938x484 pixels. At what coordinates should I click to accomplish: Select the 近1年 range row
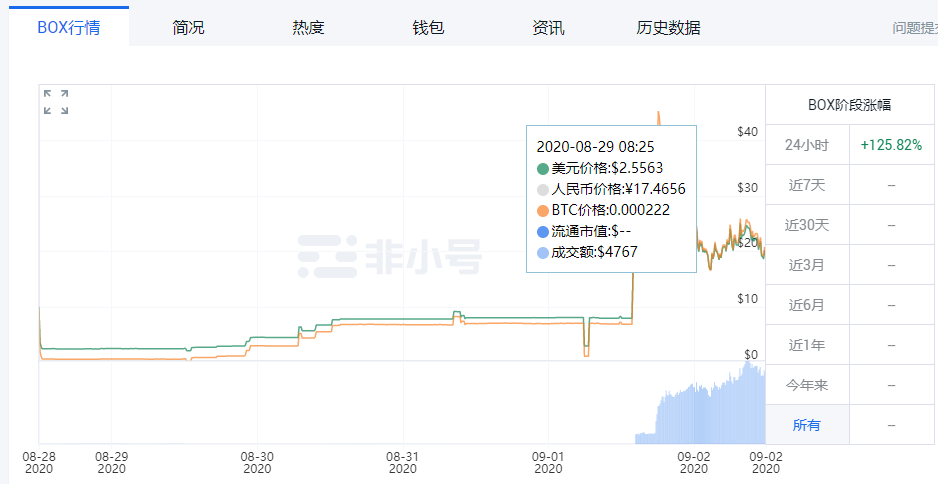(x=807, y=345)
